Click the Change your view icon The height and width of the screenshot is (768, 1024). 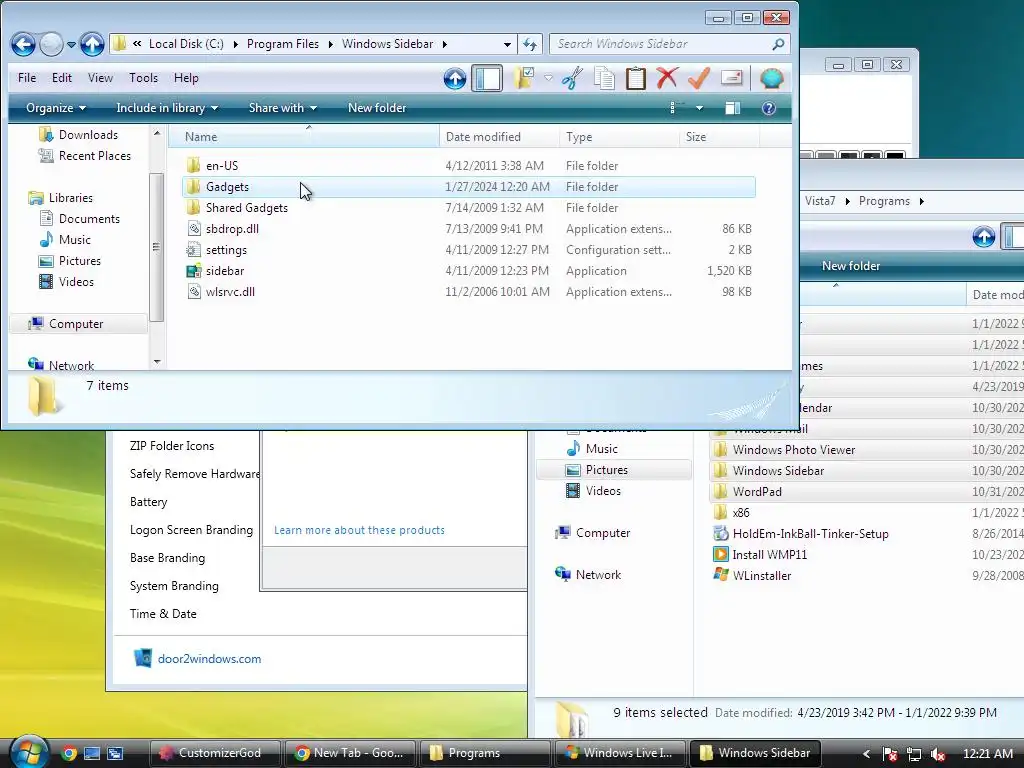click(677, 108)
